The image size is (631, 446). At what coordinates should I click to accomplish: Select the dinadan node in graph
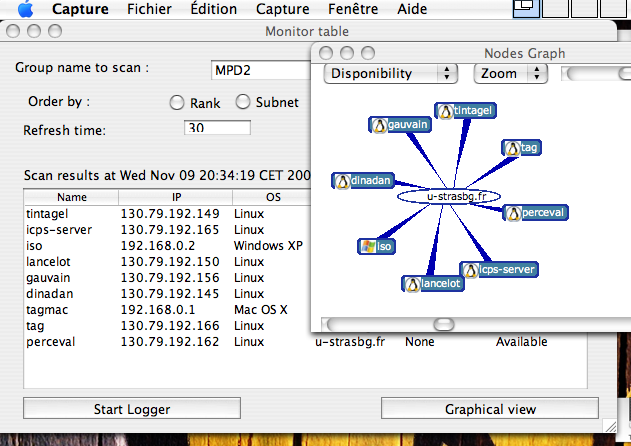tap(342, 181)
